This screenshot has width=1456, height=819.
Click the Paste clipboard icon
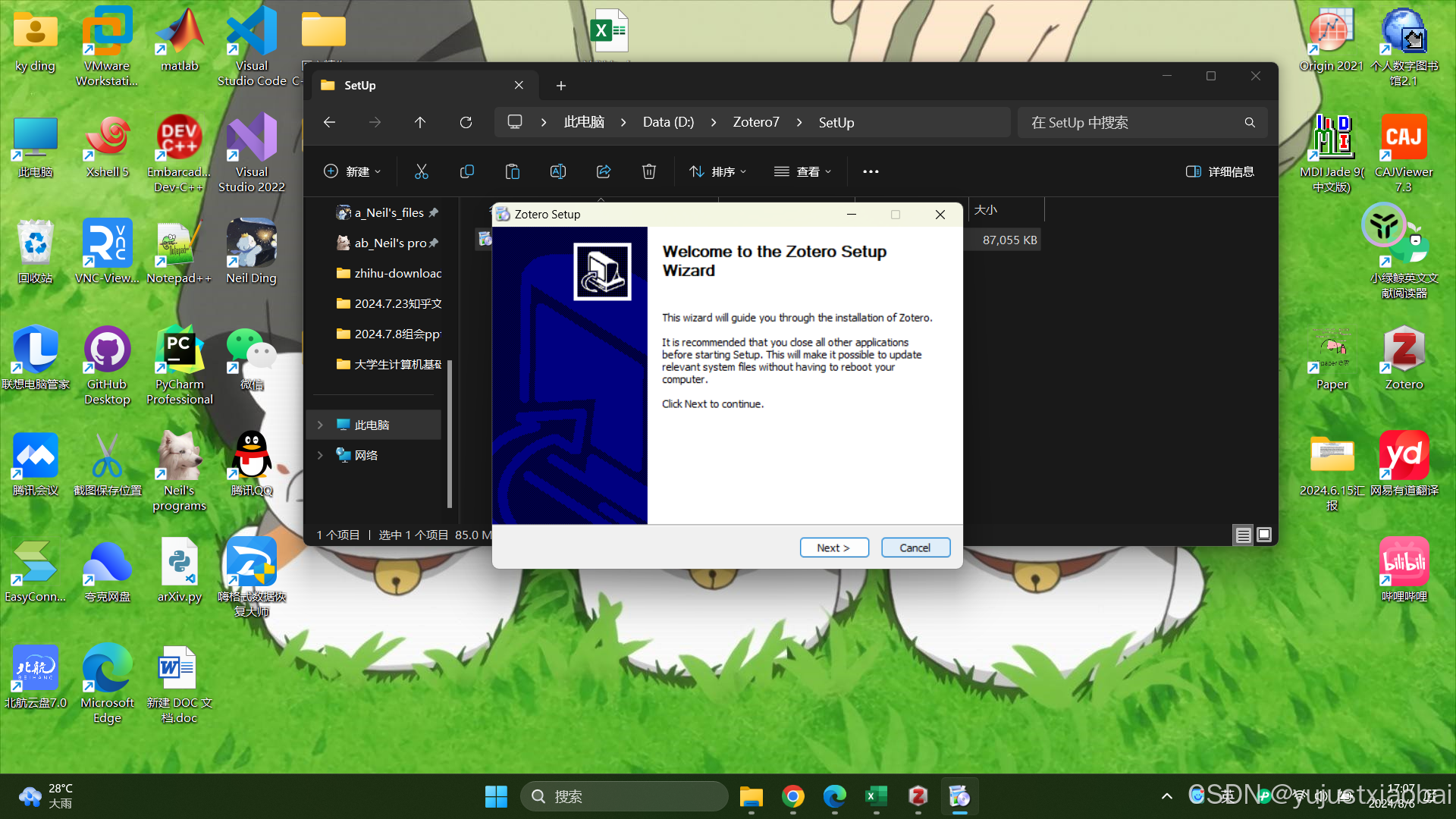tap(513, 171)
